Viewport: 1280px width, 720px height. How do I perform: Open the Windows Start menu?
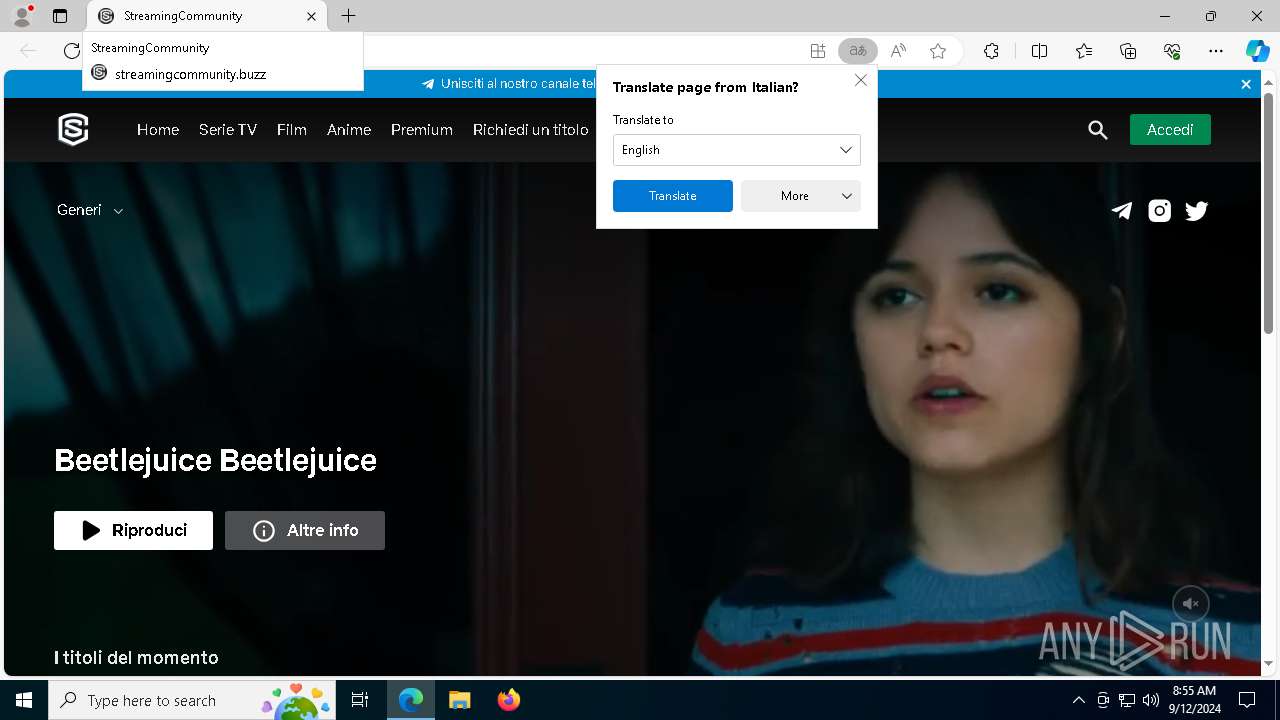[x=24, y=700]
